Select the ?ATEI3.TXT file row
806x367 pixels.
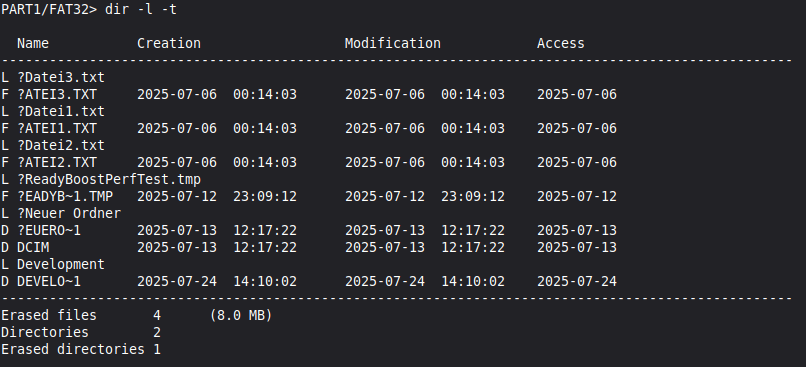coord(308,95)
